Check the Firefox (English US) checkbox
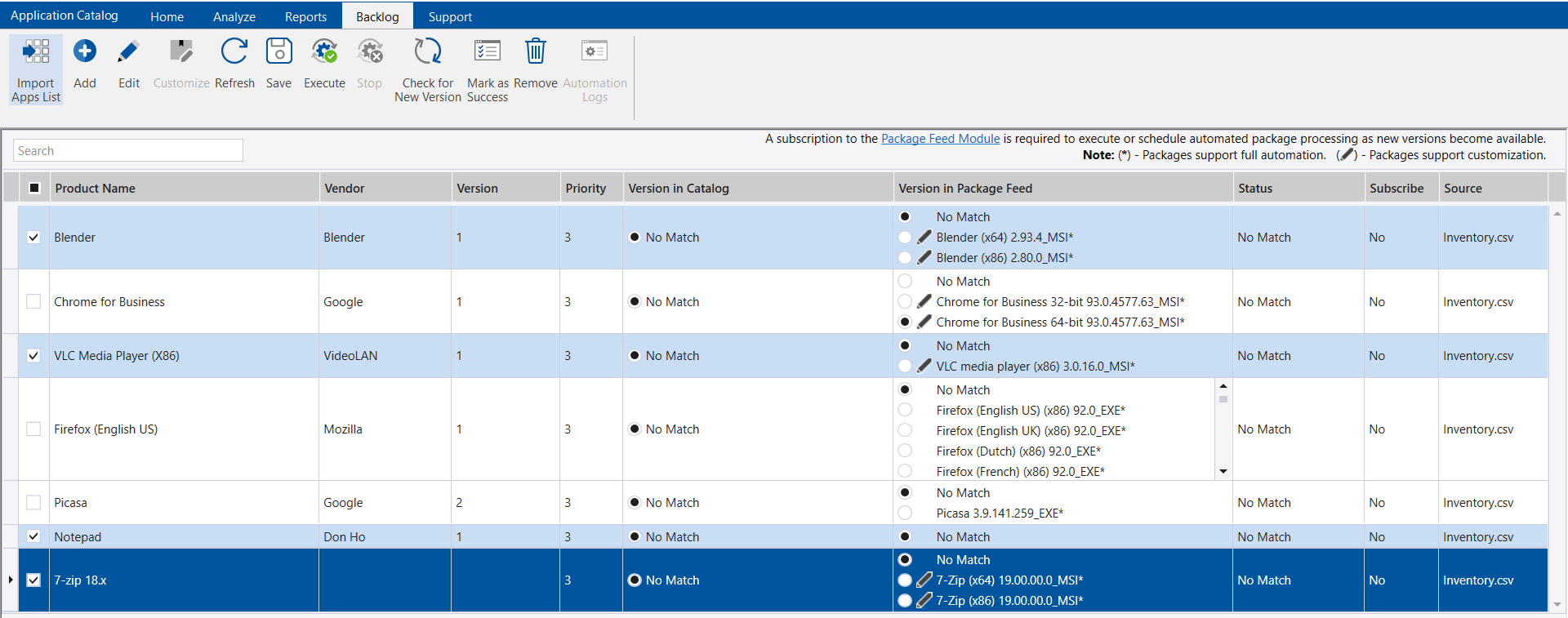The height and width of the screenshot is (618, 1568). [x=33, y=429]
